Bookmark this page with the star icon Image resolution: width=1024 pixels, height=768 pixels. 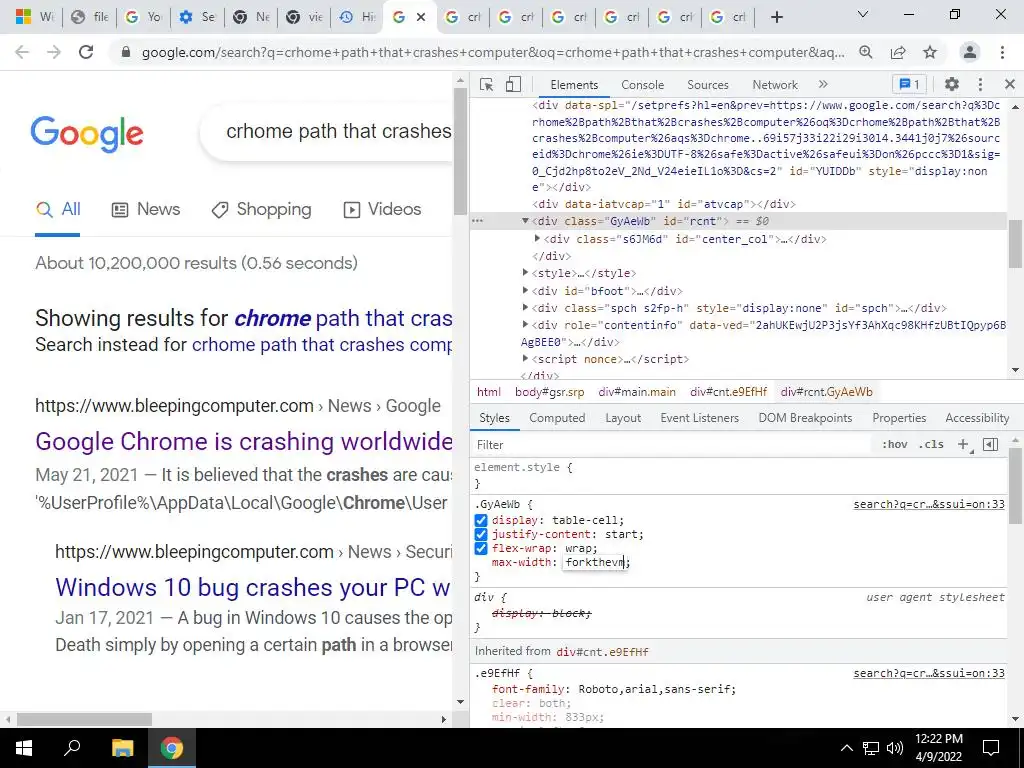coord(930,52)
